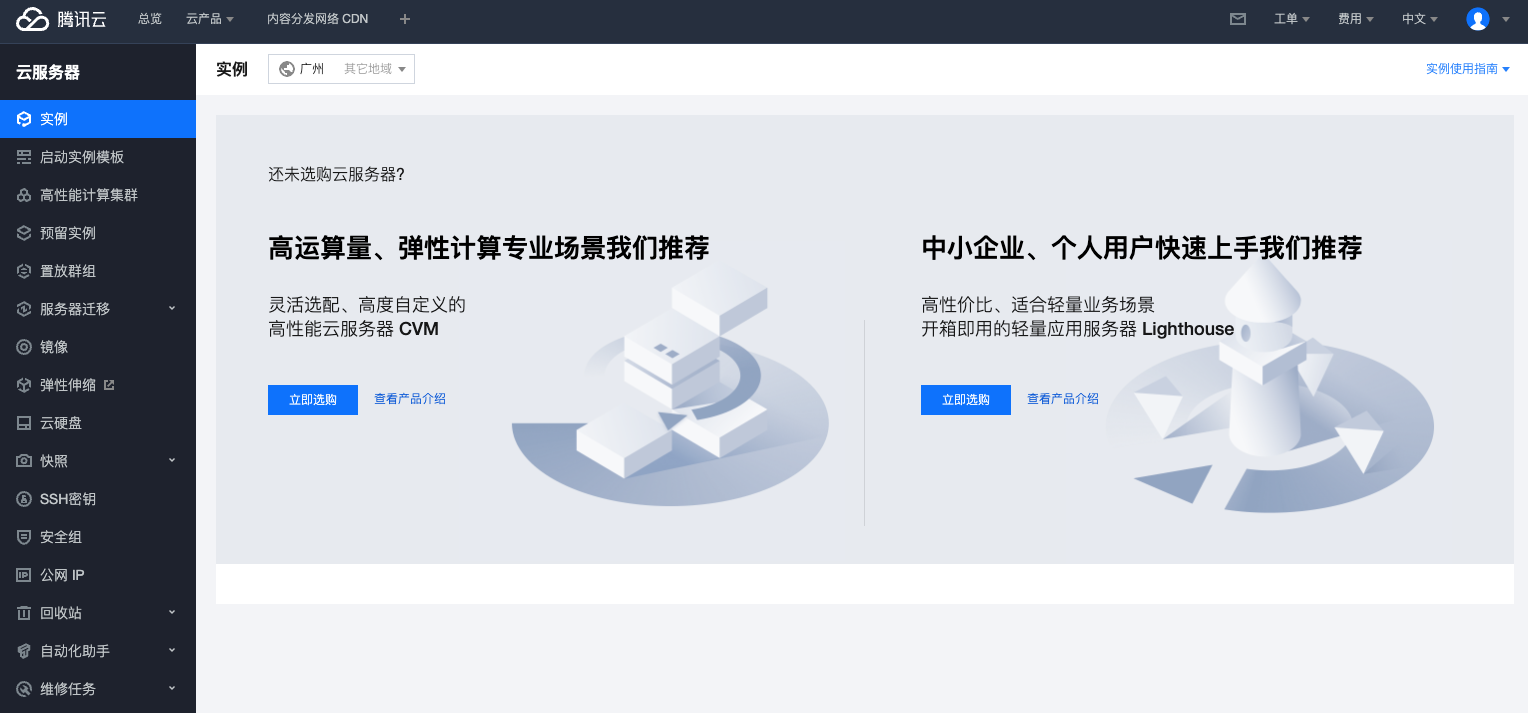Click the 置放群组 icon
1528x713 pixels.
click(24, 271)
